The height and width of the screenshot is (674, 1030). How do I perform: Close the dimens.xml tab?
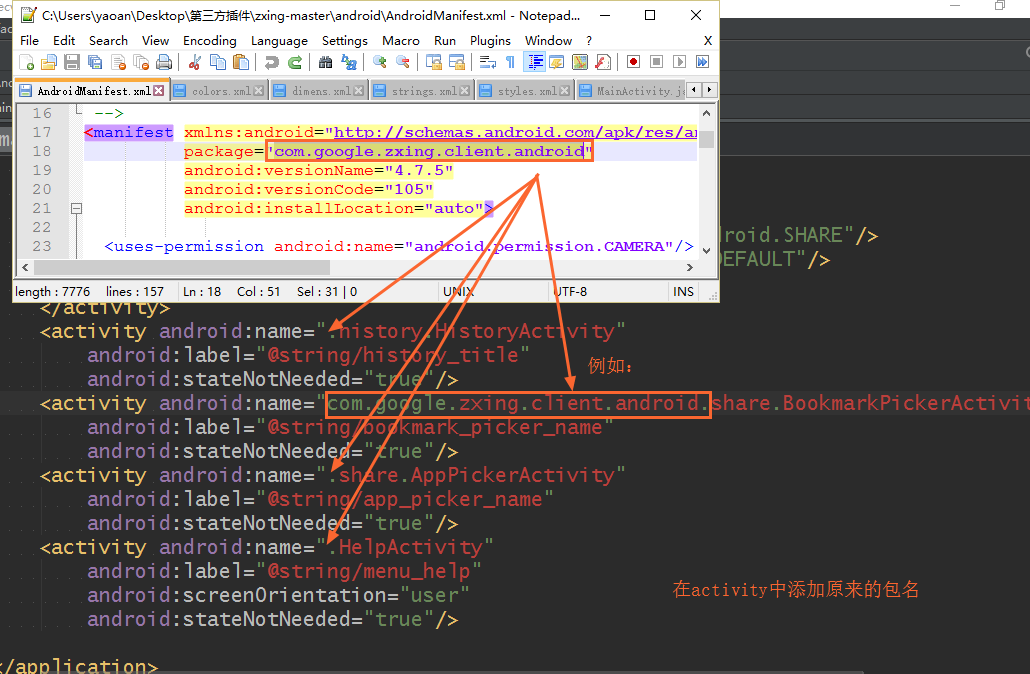[x=359, y=91]
